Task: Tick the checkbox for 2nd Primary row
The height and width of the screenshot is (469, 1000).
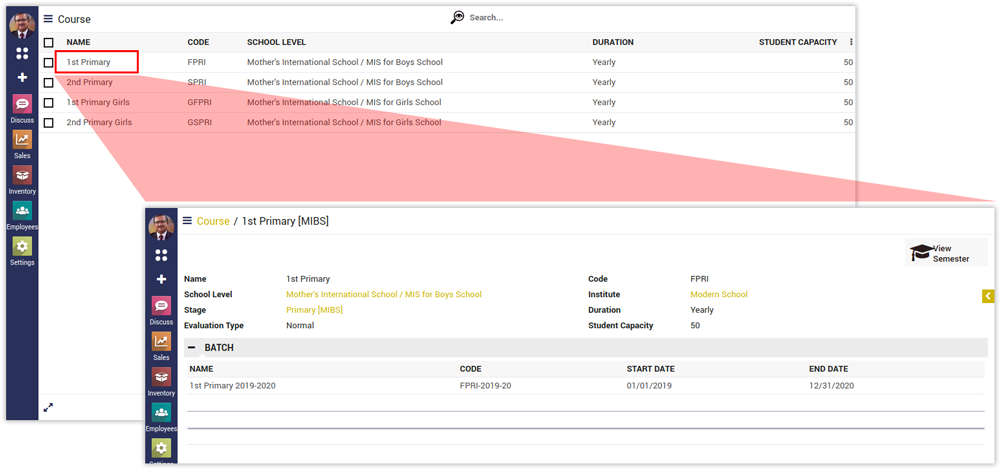Action: click(48, 83)
